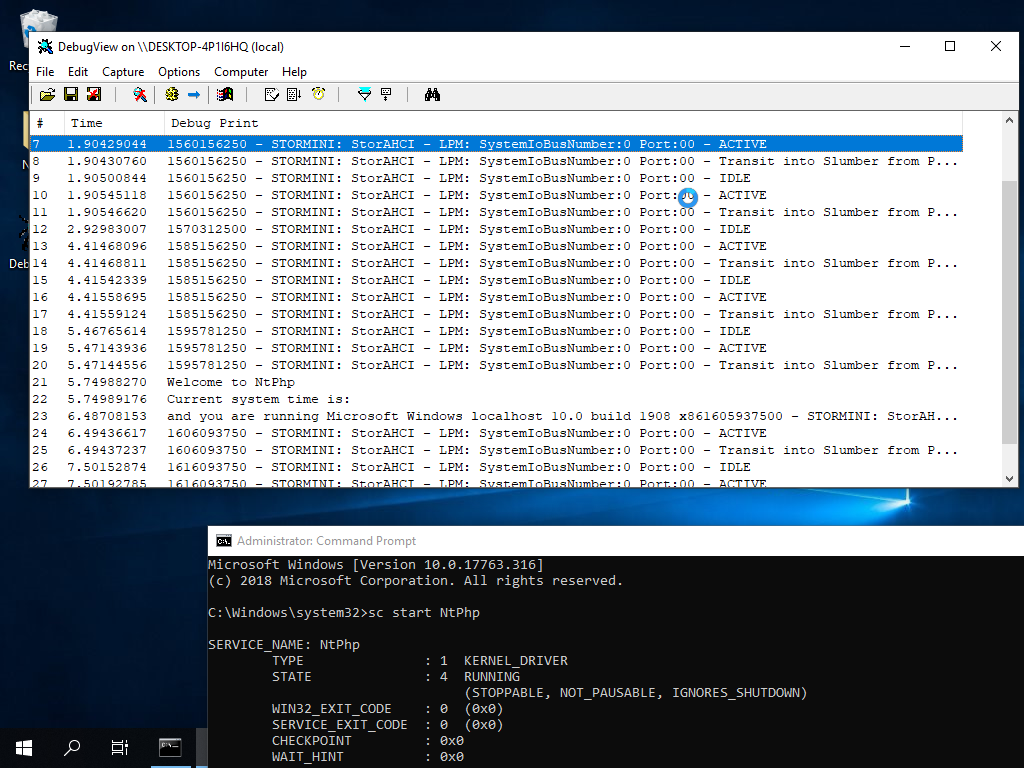The image size is (1024, 768).
Task: Select row 10 at time 1.90545118
Action: (x=496, y=195)
